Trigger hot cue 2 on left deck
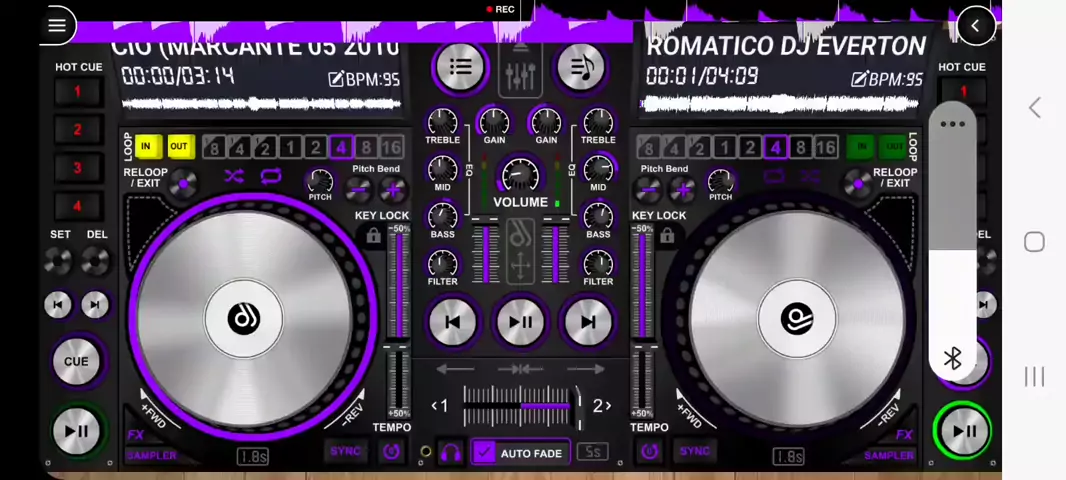The image size is (1066, 480). coord(77,129)
